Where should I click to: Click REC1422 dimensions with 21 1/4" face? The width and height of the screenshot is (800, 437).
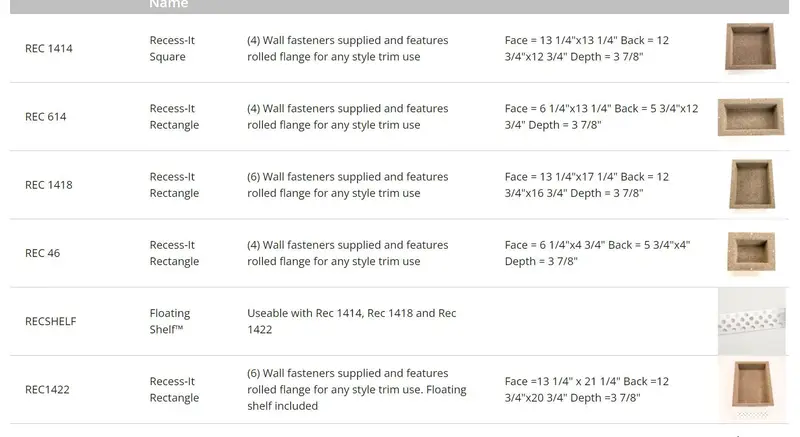[587, 390]
